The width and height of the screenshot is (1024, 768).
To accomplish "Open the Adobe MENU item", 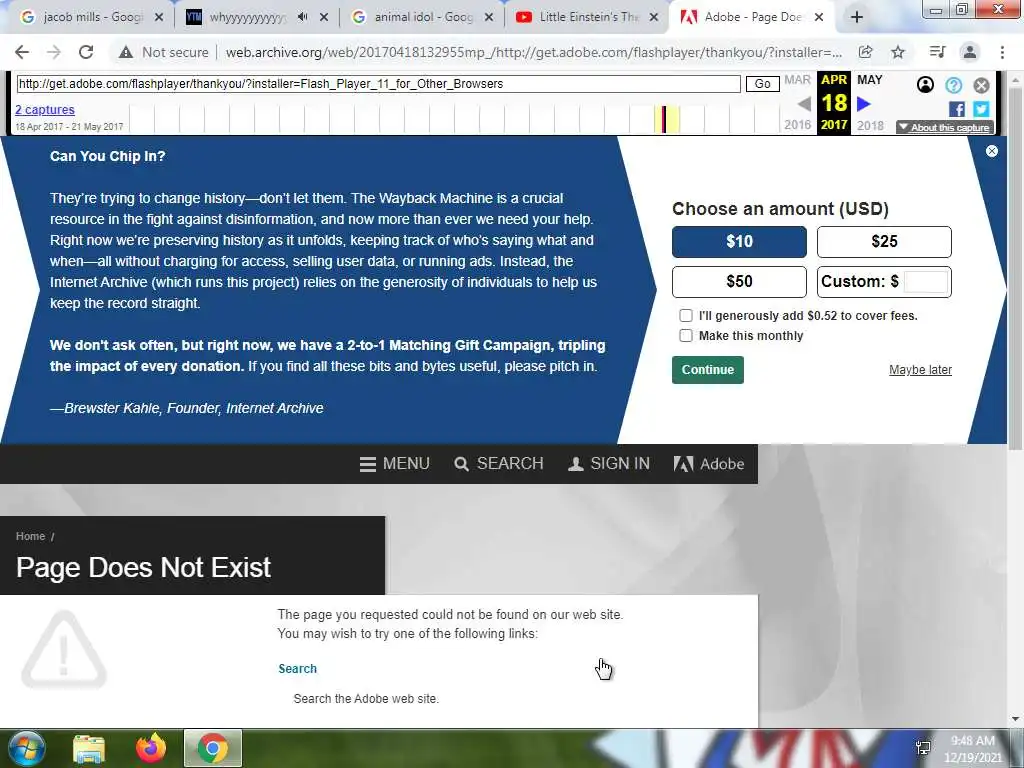I will pos(394,464).
